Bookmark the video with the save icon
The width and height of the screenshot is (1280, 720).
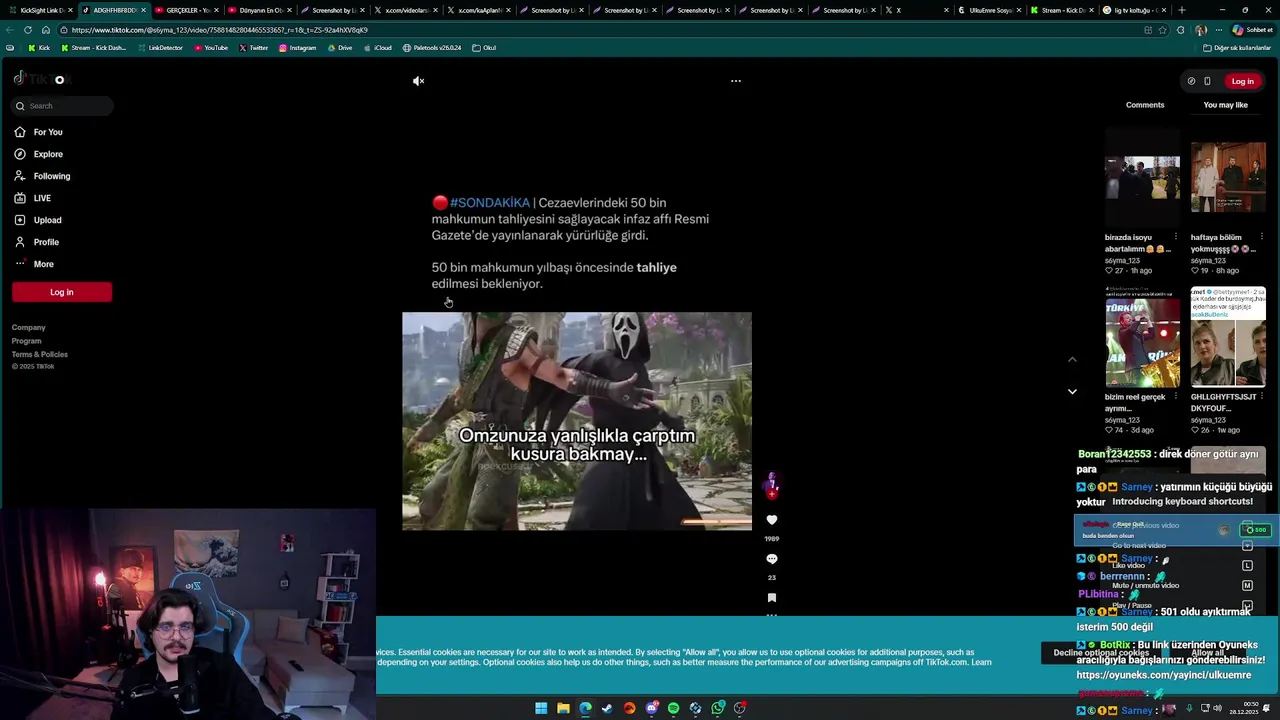pyautogui.click(x=772, y=598)
